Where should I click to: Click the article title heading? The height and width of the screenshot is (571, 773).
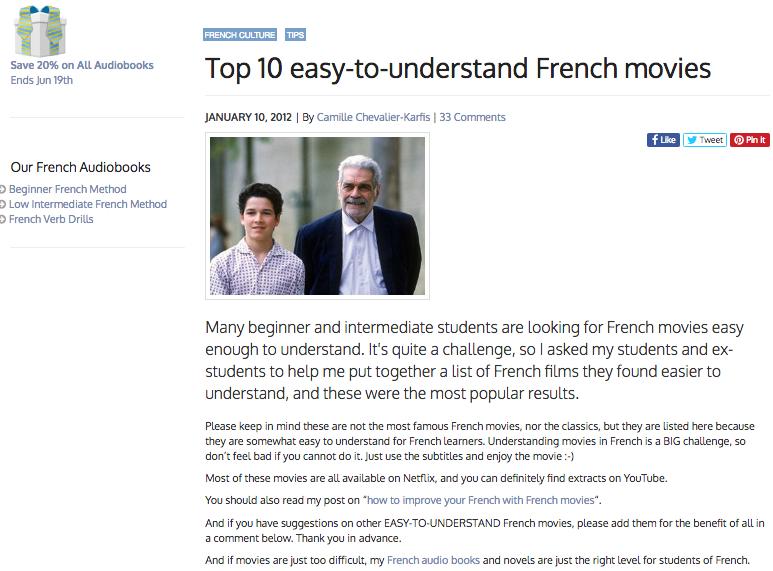point(458,68)
